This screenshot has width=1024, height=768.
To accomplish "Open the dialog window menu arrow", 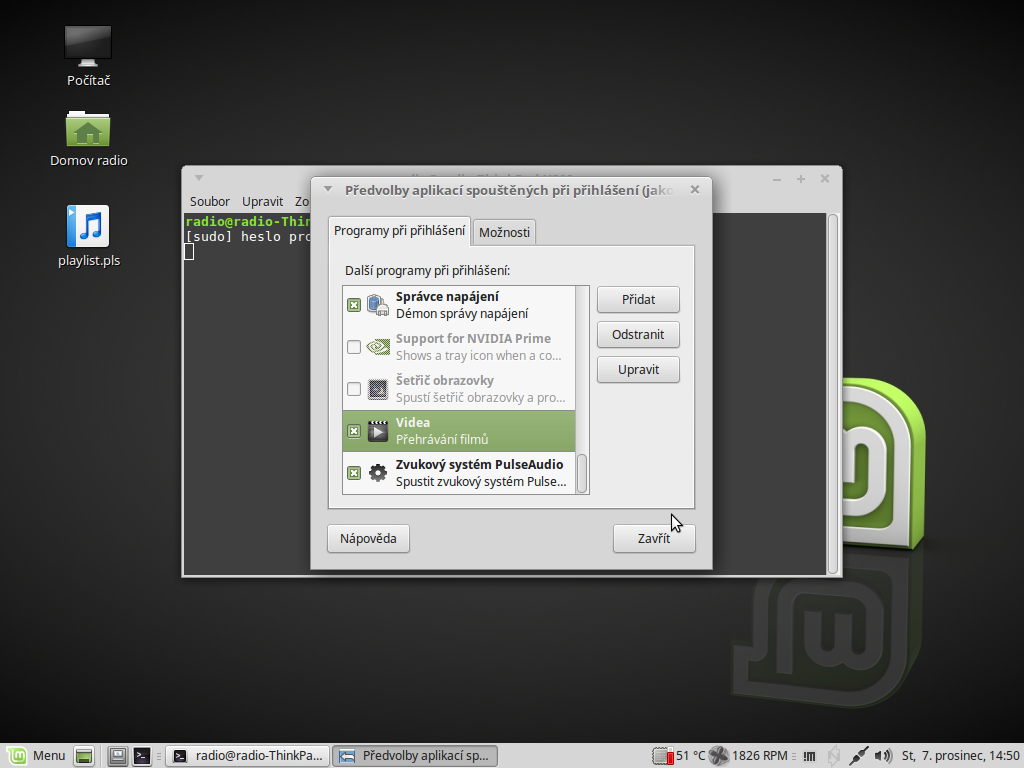I will coord(328,189).
